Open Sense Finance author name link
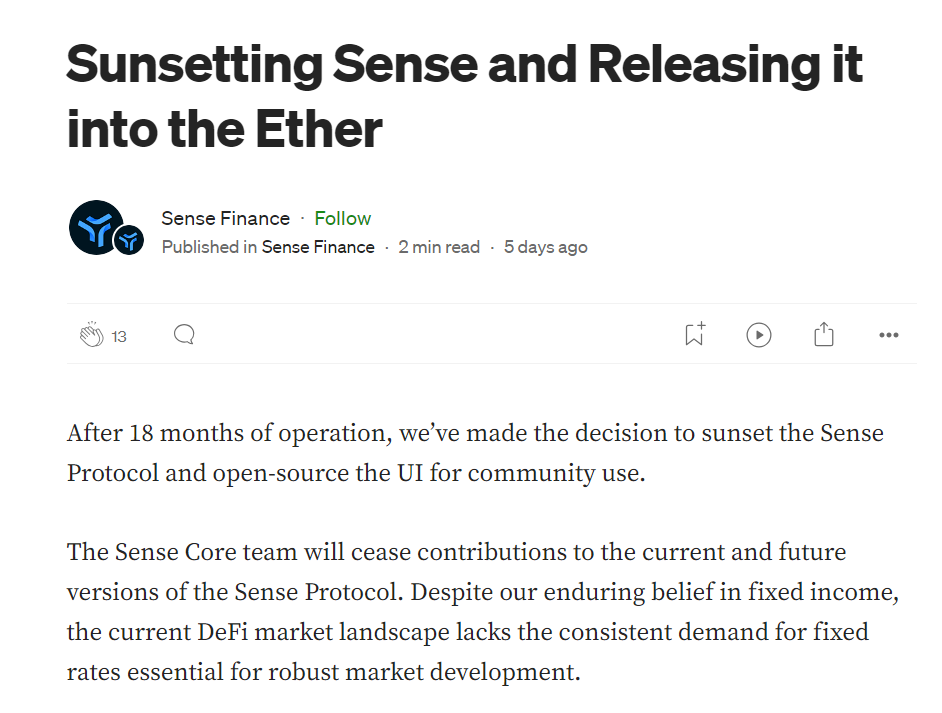 pos(225,219)
